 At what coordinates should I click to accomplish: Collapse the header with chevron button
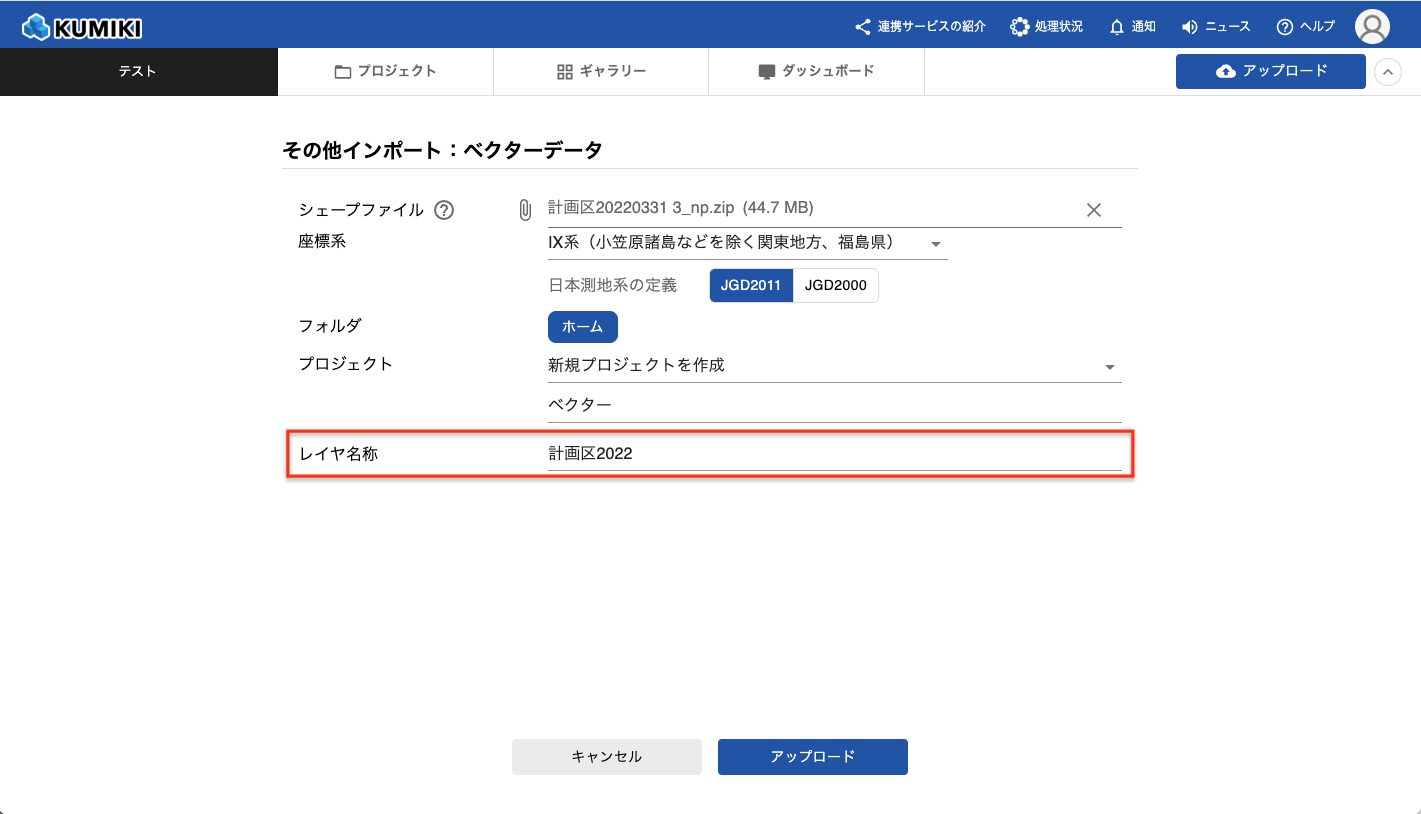(1388, 72)
